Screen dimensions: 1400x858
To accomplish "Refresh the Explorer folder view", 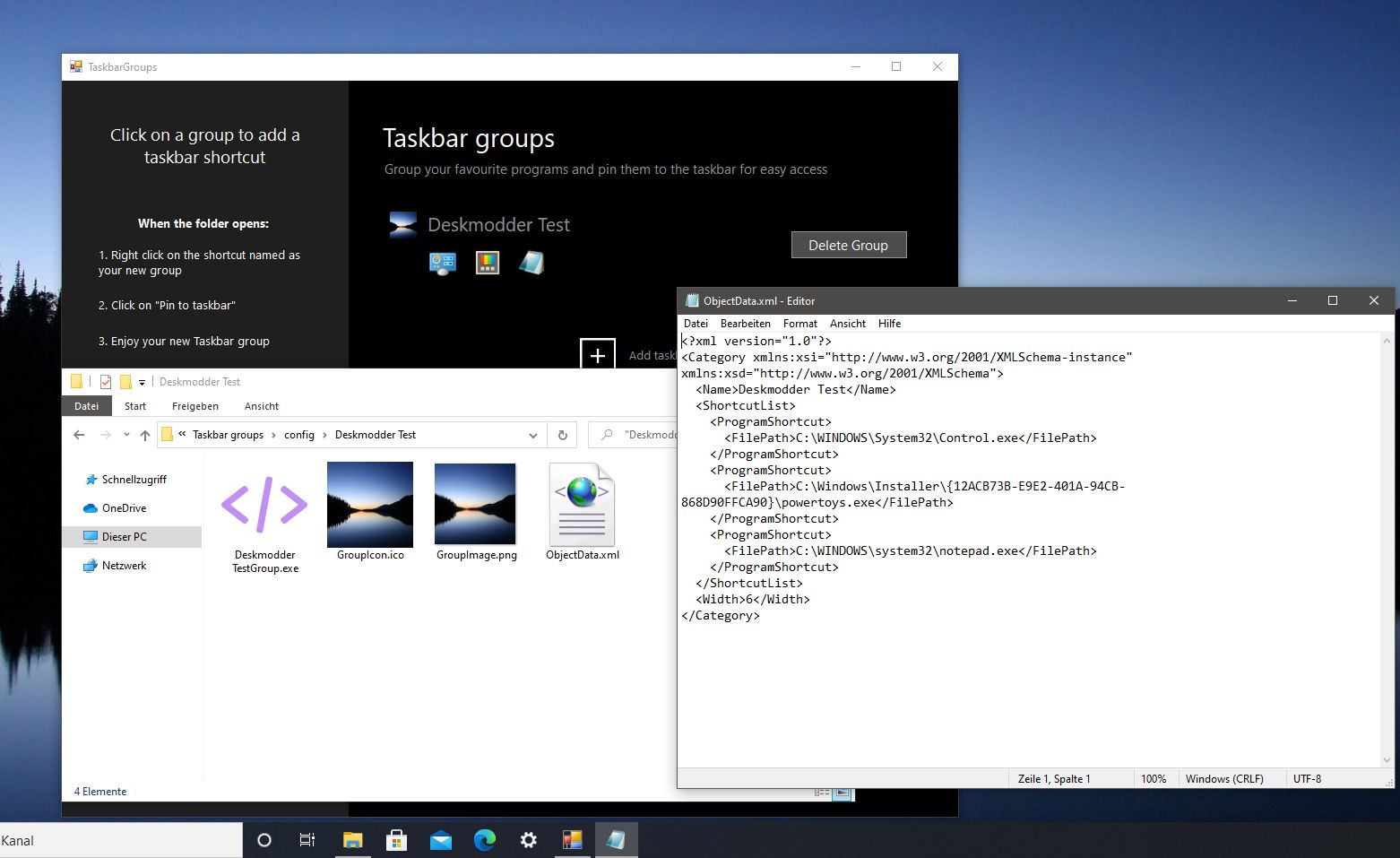I will (563, 435).
